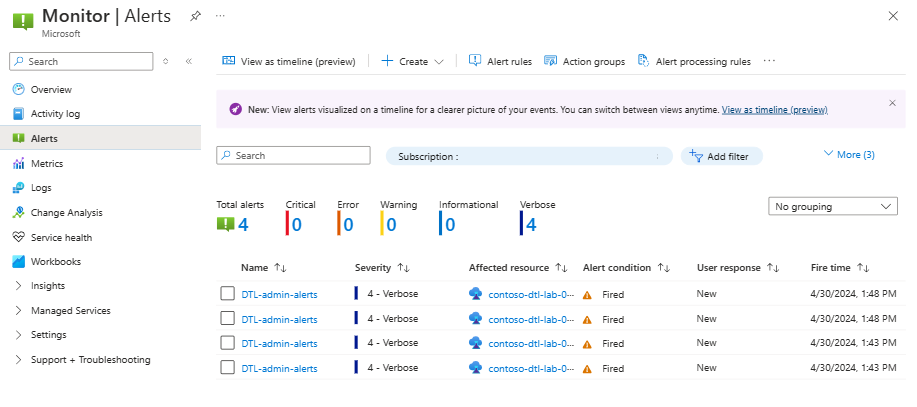Click the Metrics bar chart icon
Screen dimensions: 917x407
tap(19, 163)
